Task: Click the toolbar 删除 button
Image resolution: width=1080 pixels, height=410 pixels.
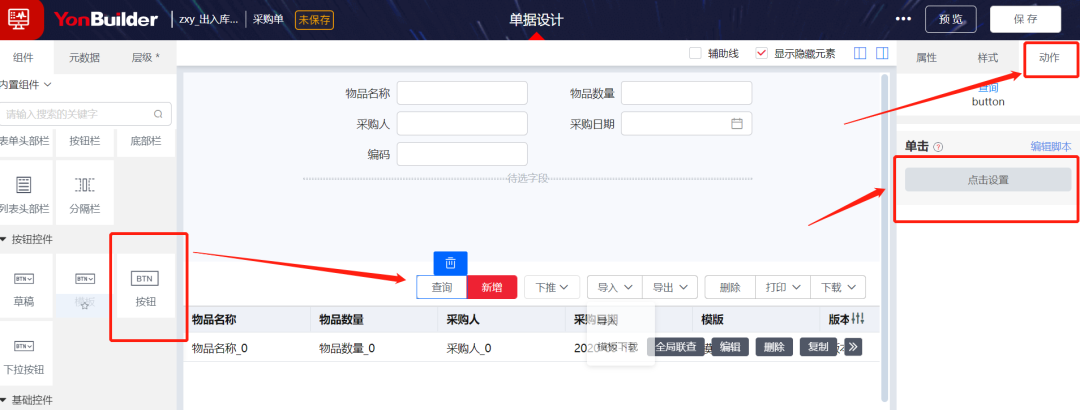Action: coord(730,287)
